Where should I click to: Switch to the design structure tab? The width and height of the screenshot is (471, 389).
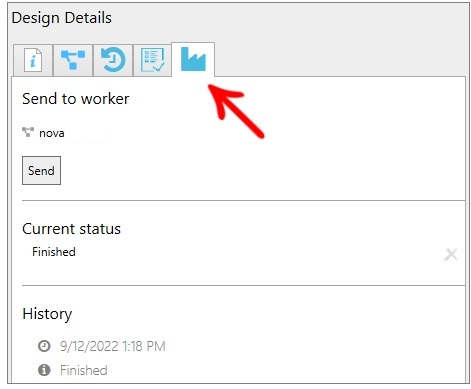pos(73,60)
